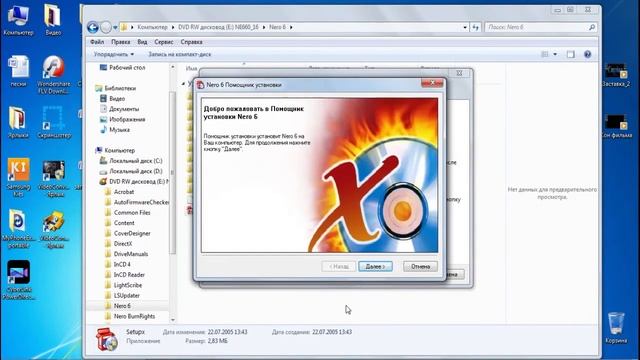Select the Content folder in tree
The width and height of the screenshot is (640, 360).
tap(124, 223)
